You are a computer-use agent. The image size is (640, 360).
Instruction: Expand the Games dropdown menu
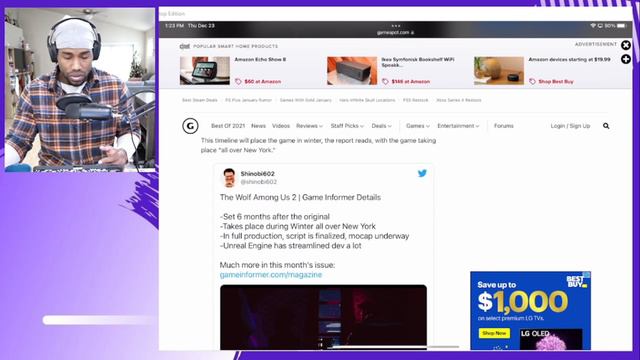tap(418, 126)
